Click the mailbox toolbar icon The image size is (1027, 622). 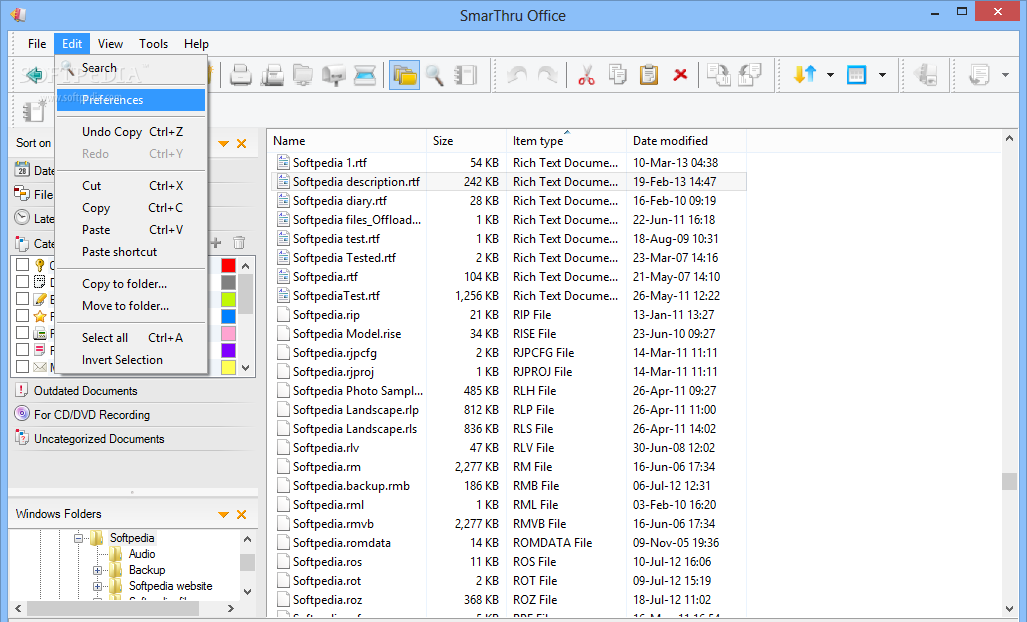[334, 75]
